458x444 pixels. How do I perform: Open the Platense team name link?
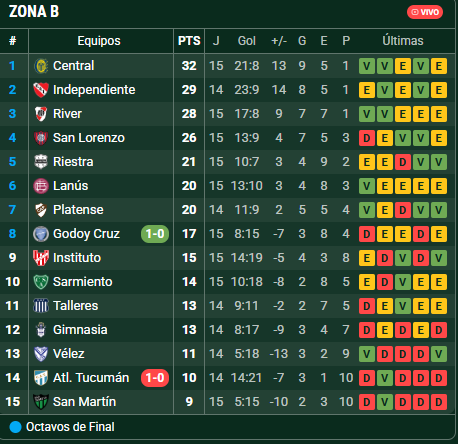78,210
